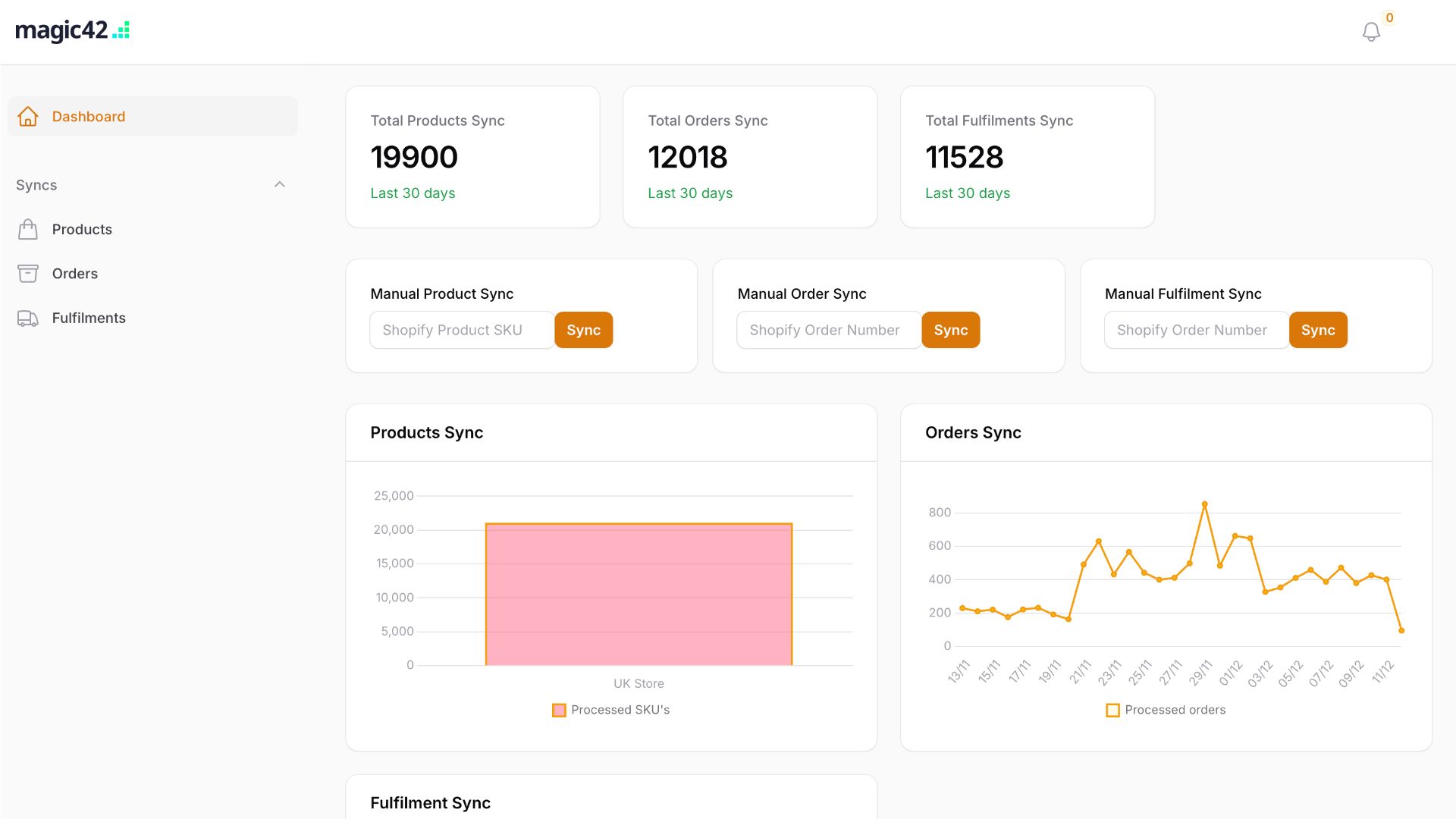
Task: Click Sync button for Manual Order Sync
Action: click(950, 329)
